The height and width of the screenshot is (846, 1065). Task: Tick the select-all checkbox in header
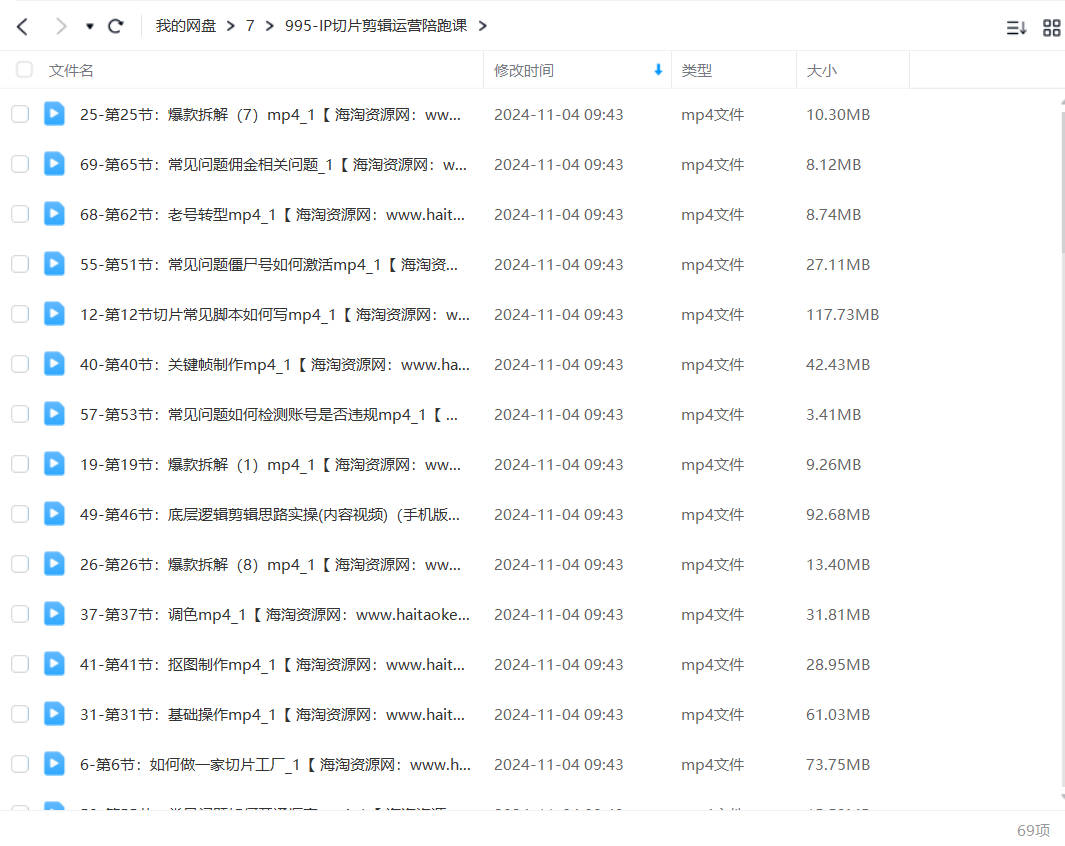pyautogui.click(x=24, y=70)
